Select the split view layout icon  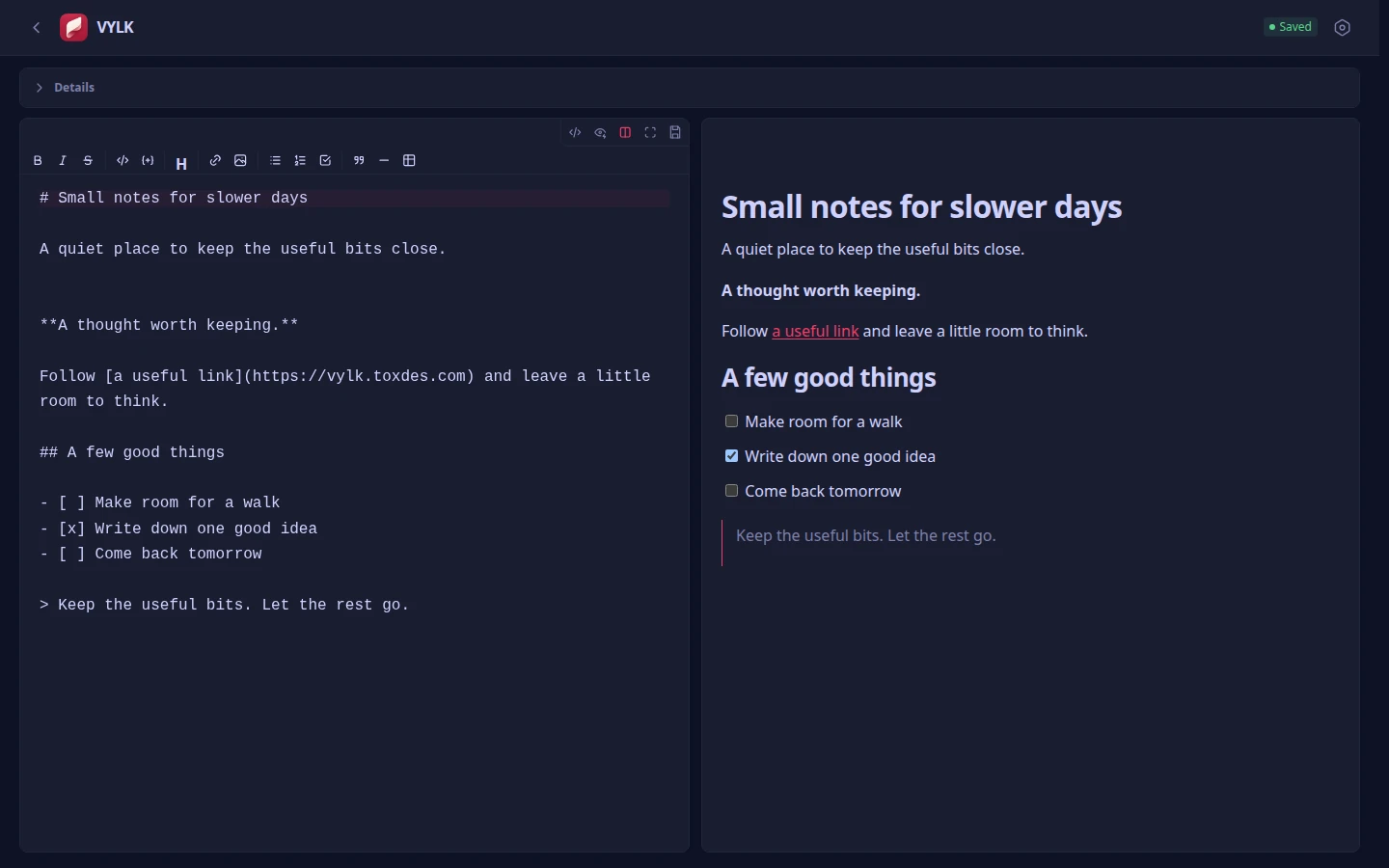tap(625, 133)
